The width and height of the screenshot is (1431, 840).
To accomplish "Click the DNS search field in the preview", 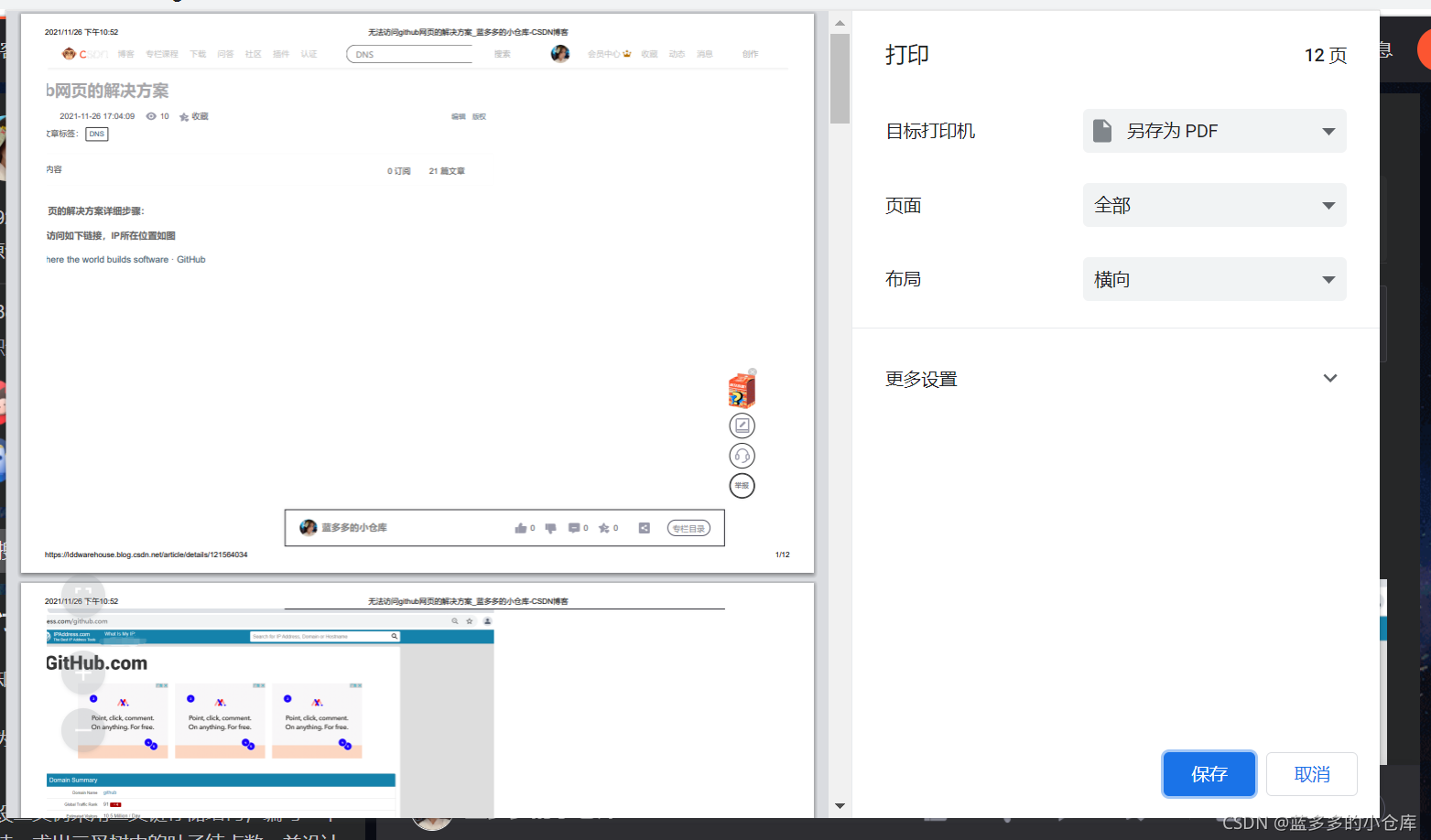I will pos(409,54).
